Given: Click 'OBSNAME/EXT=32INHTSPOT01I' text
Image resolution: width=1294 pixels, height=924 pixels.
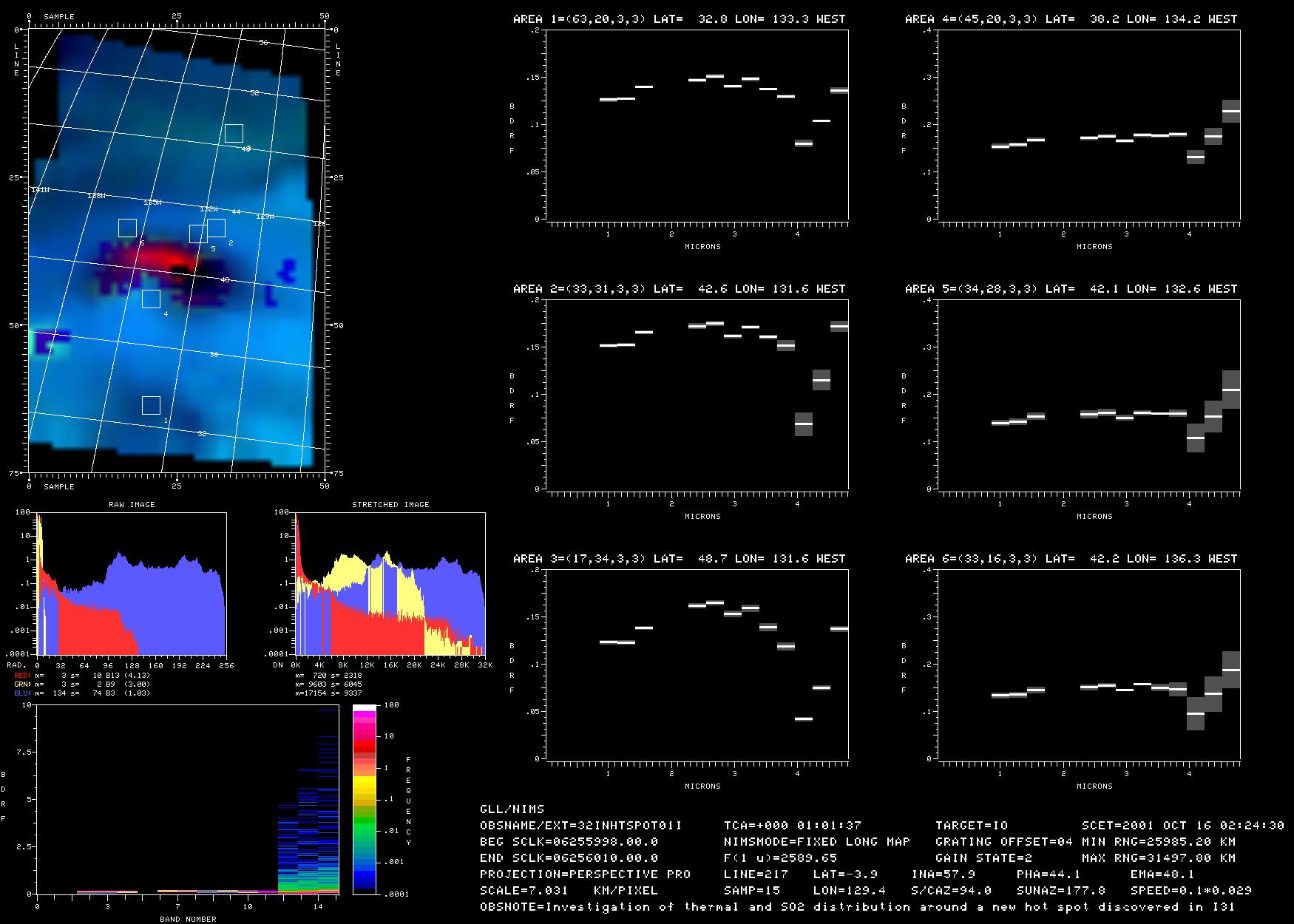Looking at the screenshot, I should tap(581, 826).
